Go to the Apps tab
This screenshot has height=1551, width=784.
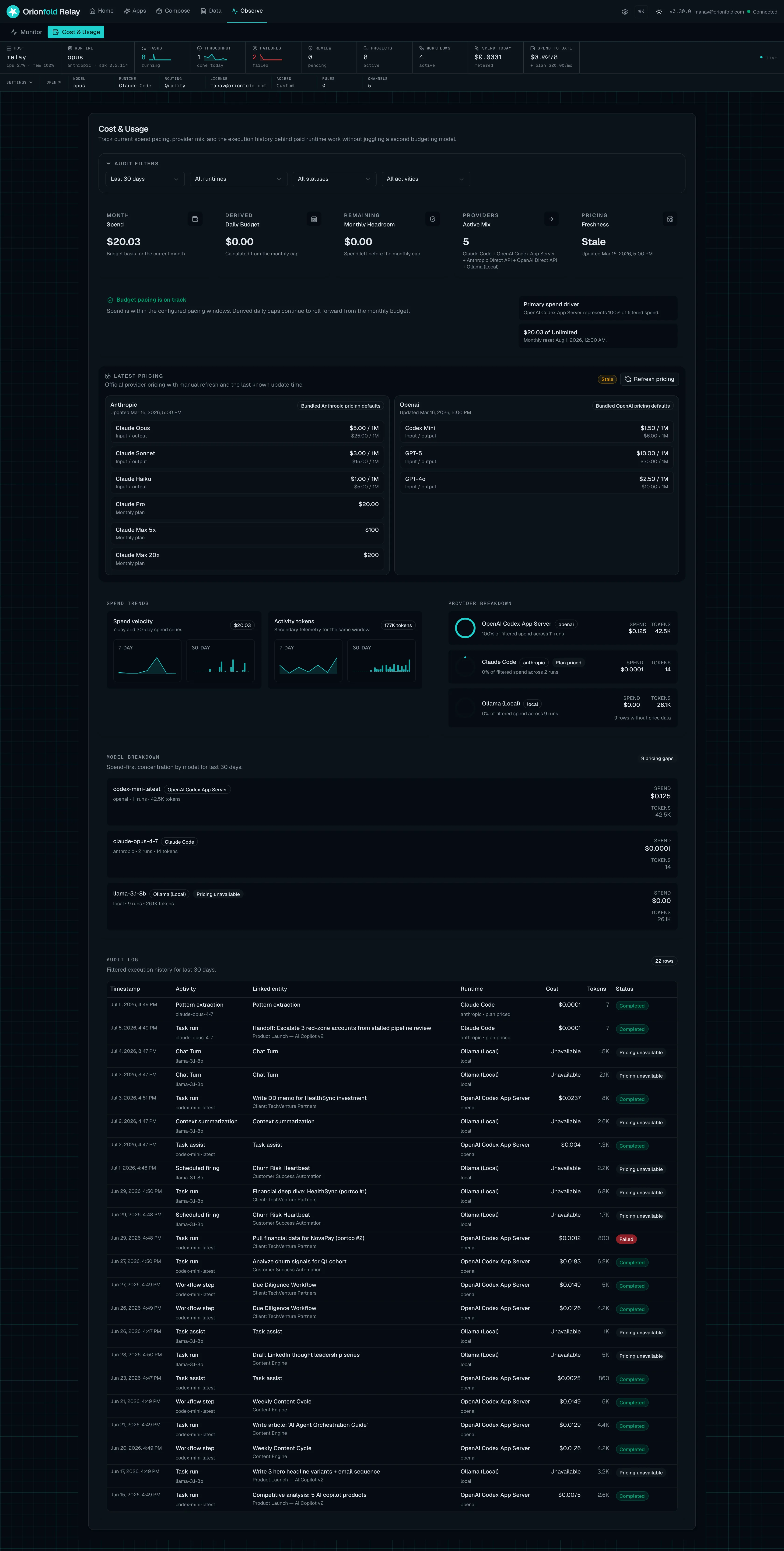[135, 11]
